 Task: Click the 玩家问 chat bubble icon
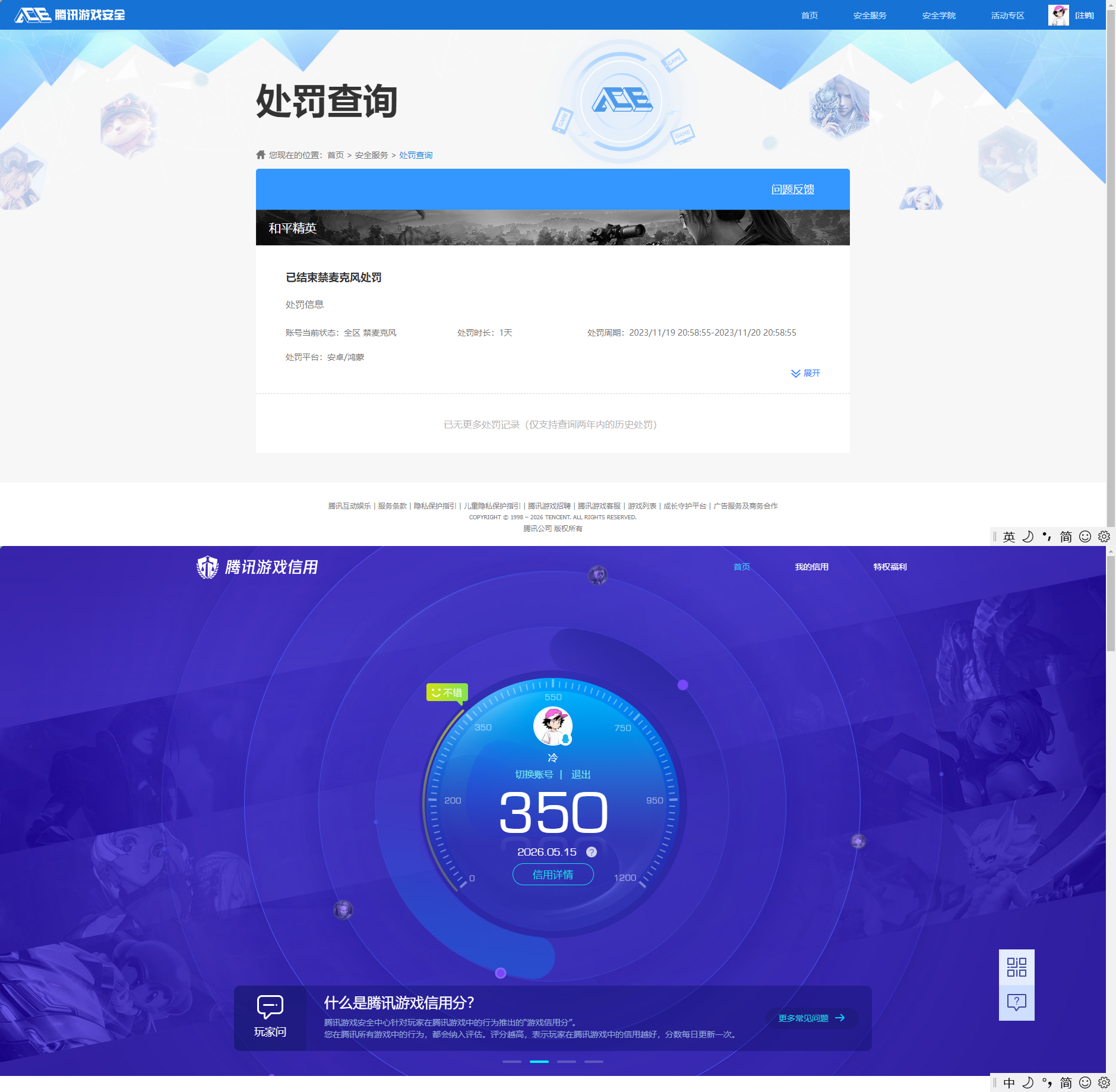(270, 1006)
